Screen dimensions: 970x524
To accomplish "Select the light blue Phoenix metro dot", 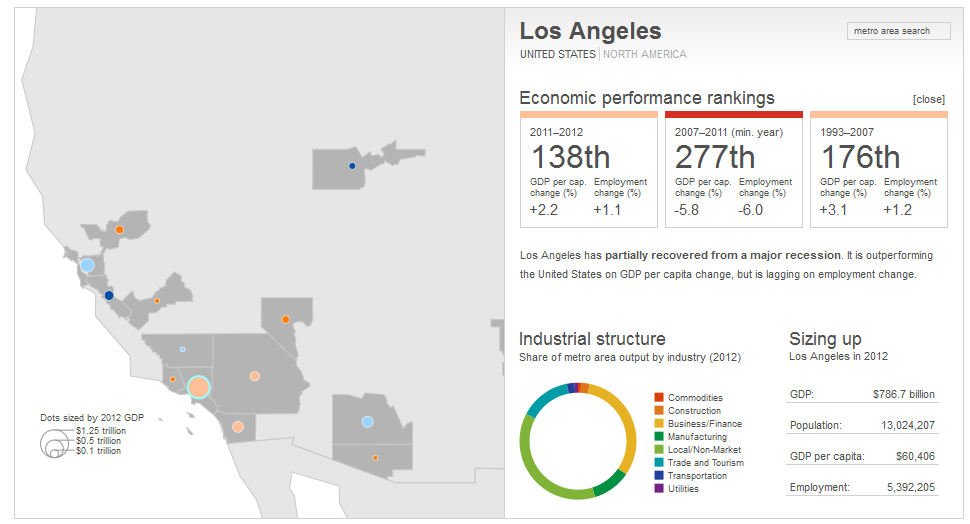I will click(367, 422).
